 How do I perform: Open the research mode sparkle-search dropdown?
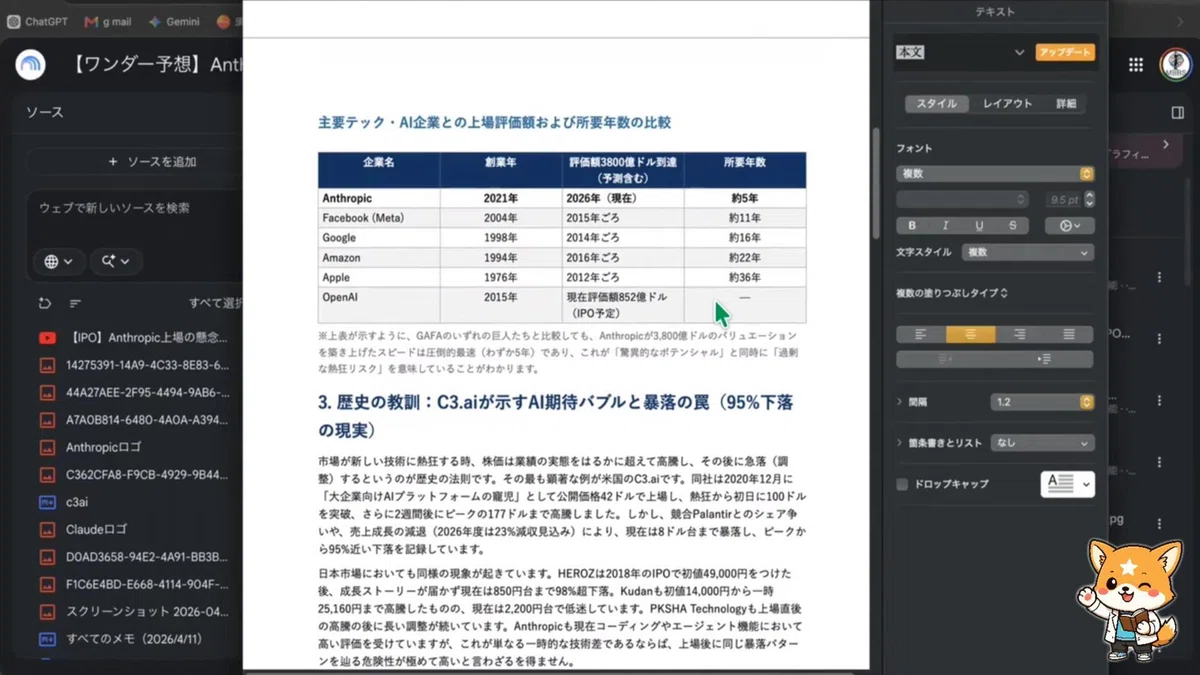coord(116,261)
